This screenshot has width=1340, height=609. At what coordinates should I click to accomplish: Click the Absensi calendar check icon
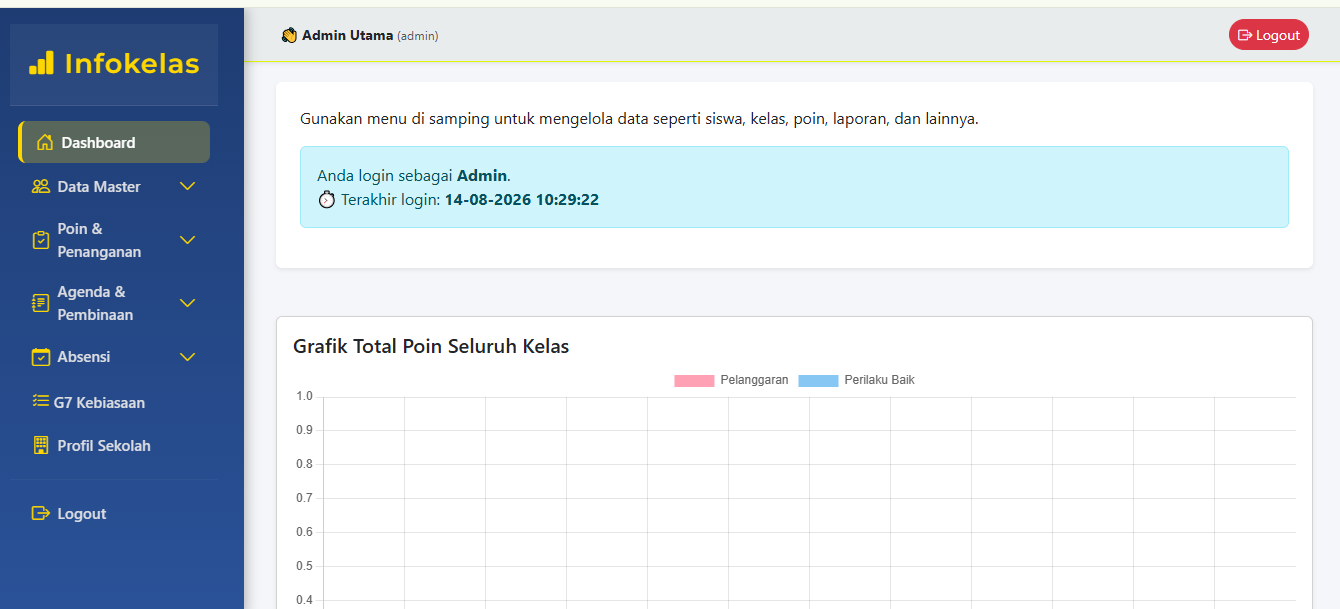click(41, 357)
